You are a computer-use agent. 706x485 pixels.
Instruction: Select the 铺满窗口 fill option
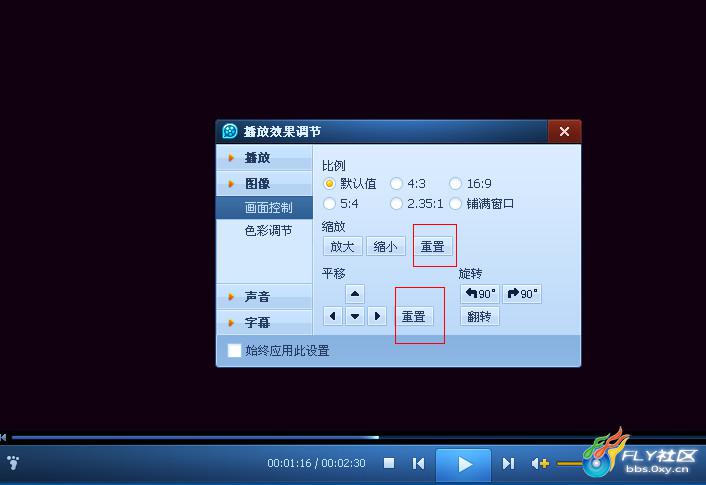pos(481,204)
